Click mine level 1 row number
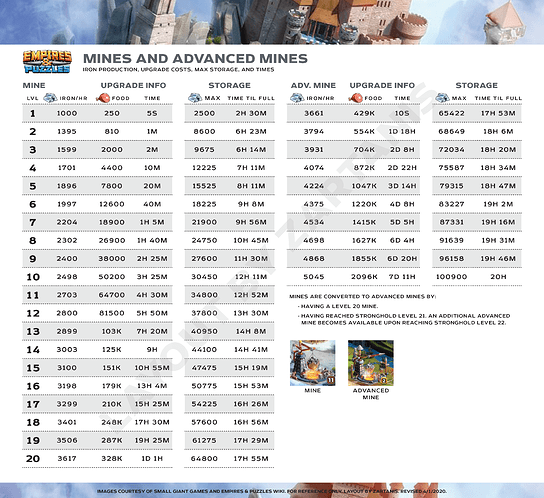Screen dimensions: 544x498 pyautogui.click(x=33, y=113)
